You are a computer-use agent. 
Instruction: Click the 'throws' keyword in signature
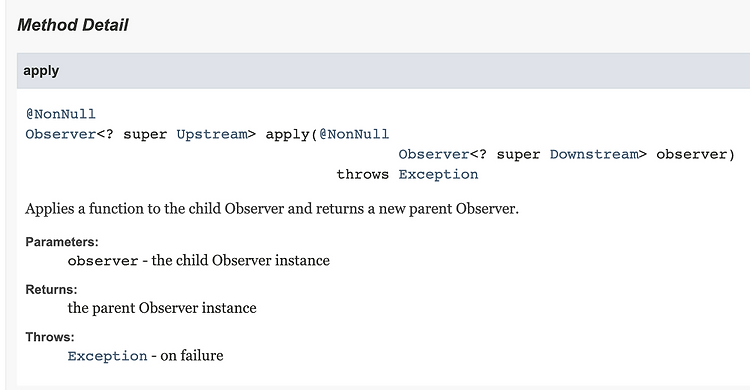pos(363,174)
